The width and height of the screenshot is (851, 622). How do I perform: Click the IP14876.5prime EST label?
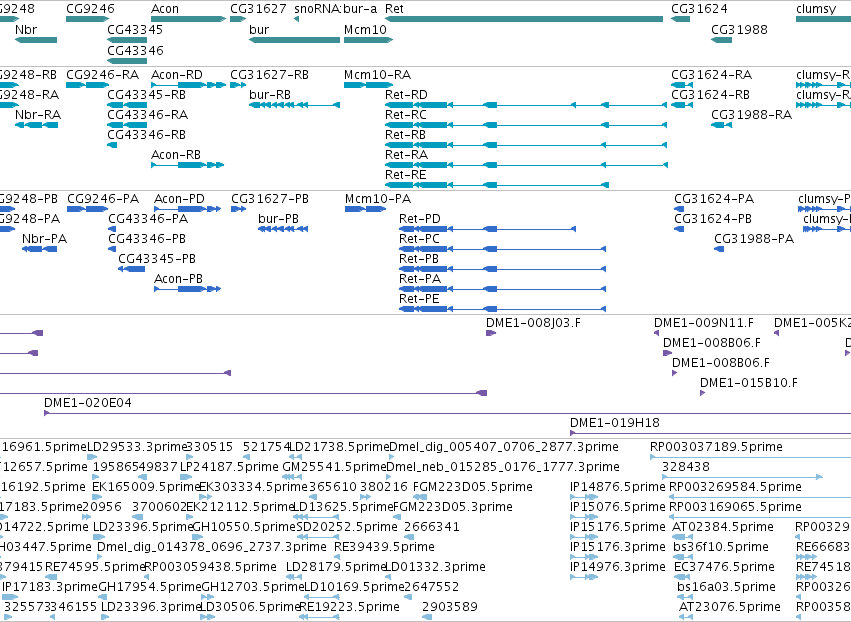(618, 487)
